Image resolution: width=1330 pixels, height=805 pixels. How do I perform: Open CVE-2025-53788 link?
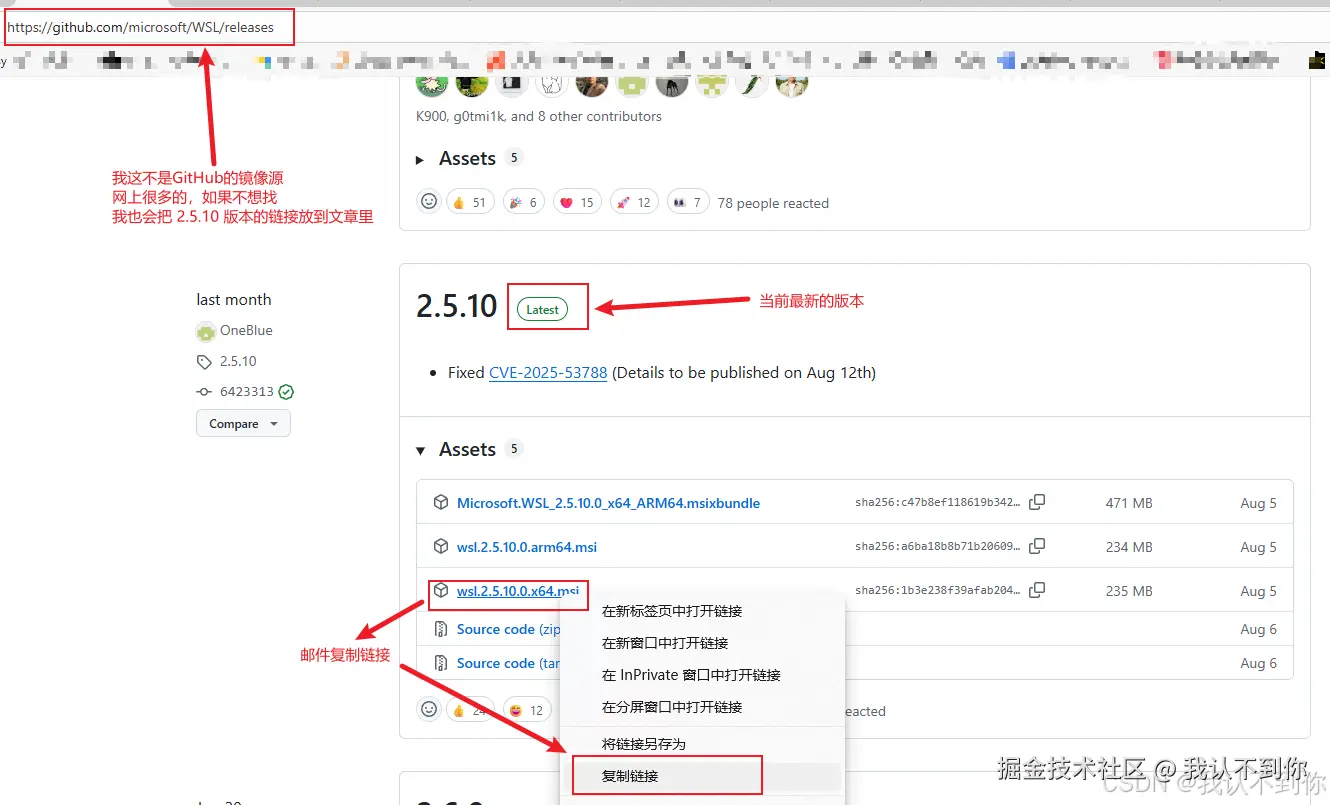coord(548,372)
